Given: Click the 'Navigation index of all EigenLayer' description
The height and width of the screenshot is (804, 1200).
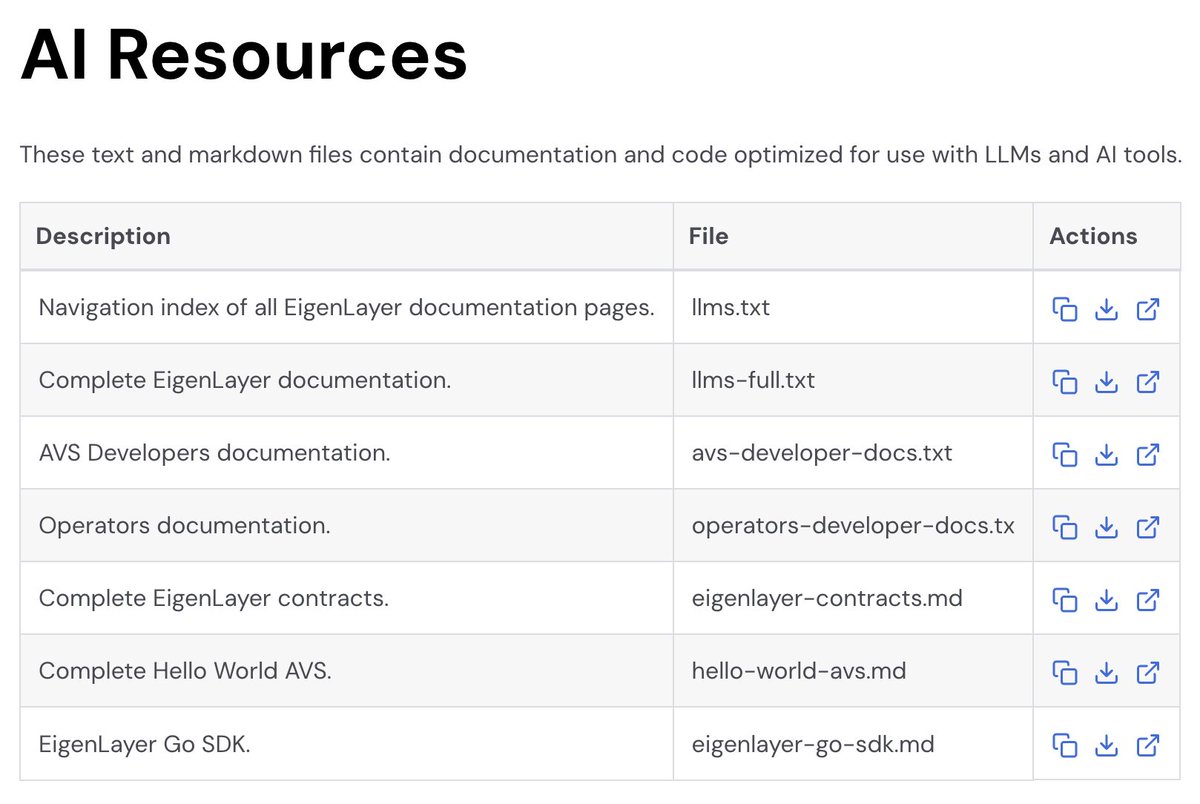Looking at the screenshot, I should 346,308.
